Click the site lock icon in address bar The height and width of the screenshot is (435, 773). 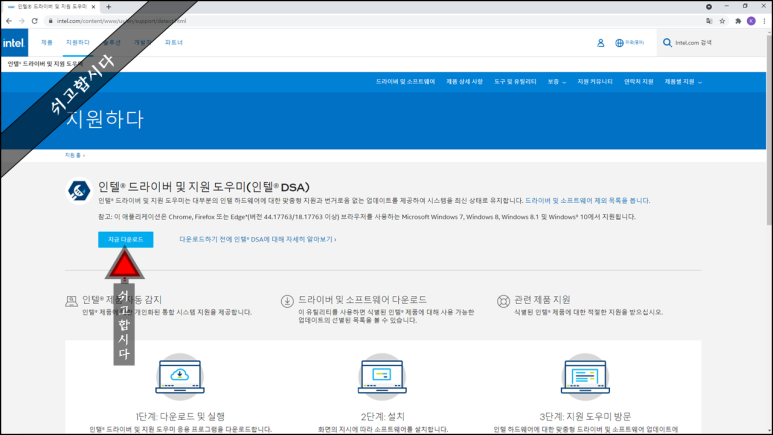(50, 21)
